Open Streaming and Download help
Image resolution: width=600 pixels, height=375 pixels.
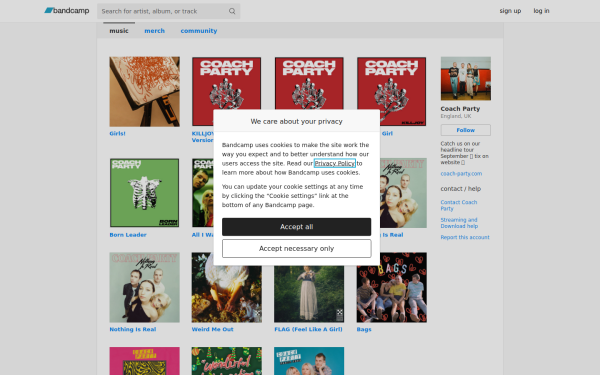click(x=459, y=223)
